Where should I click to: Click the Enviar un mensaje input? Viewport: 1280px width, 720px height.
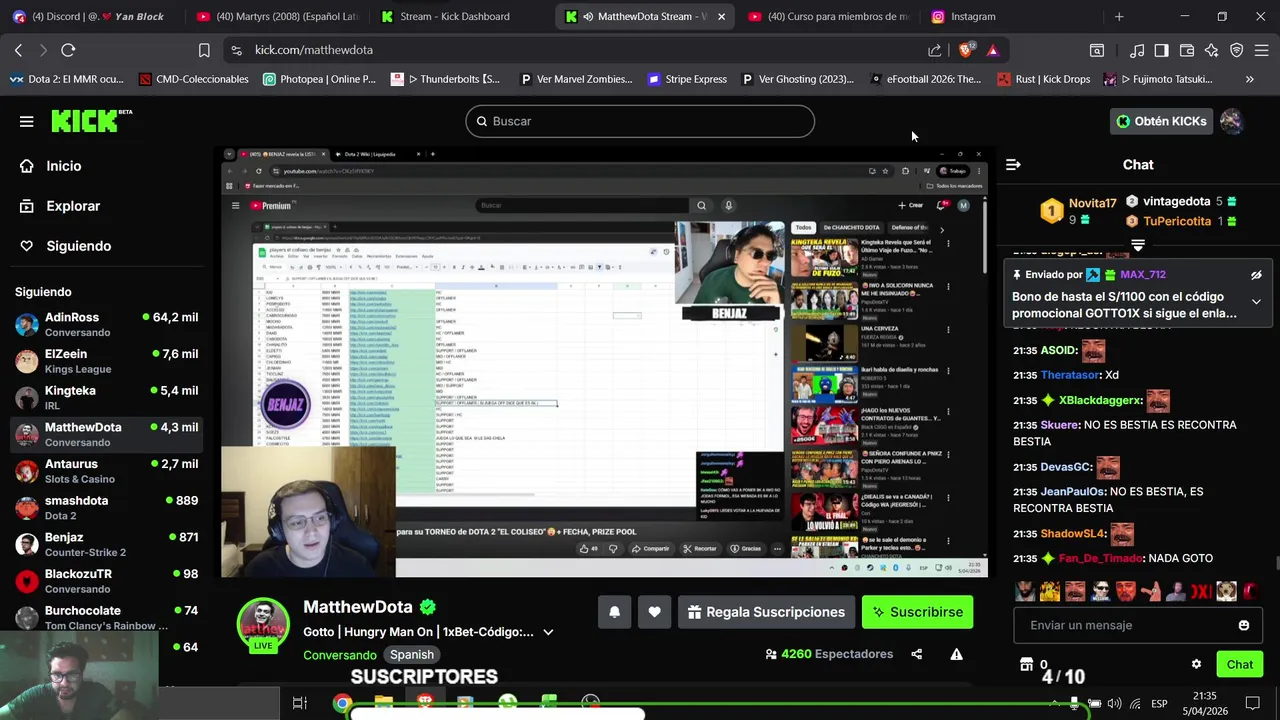(x=1125, y=625)
